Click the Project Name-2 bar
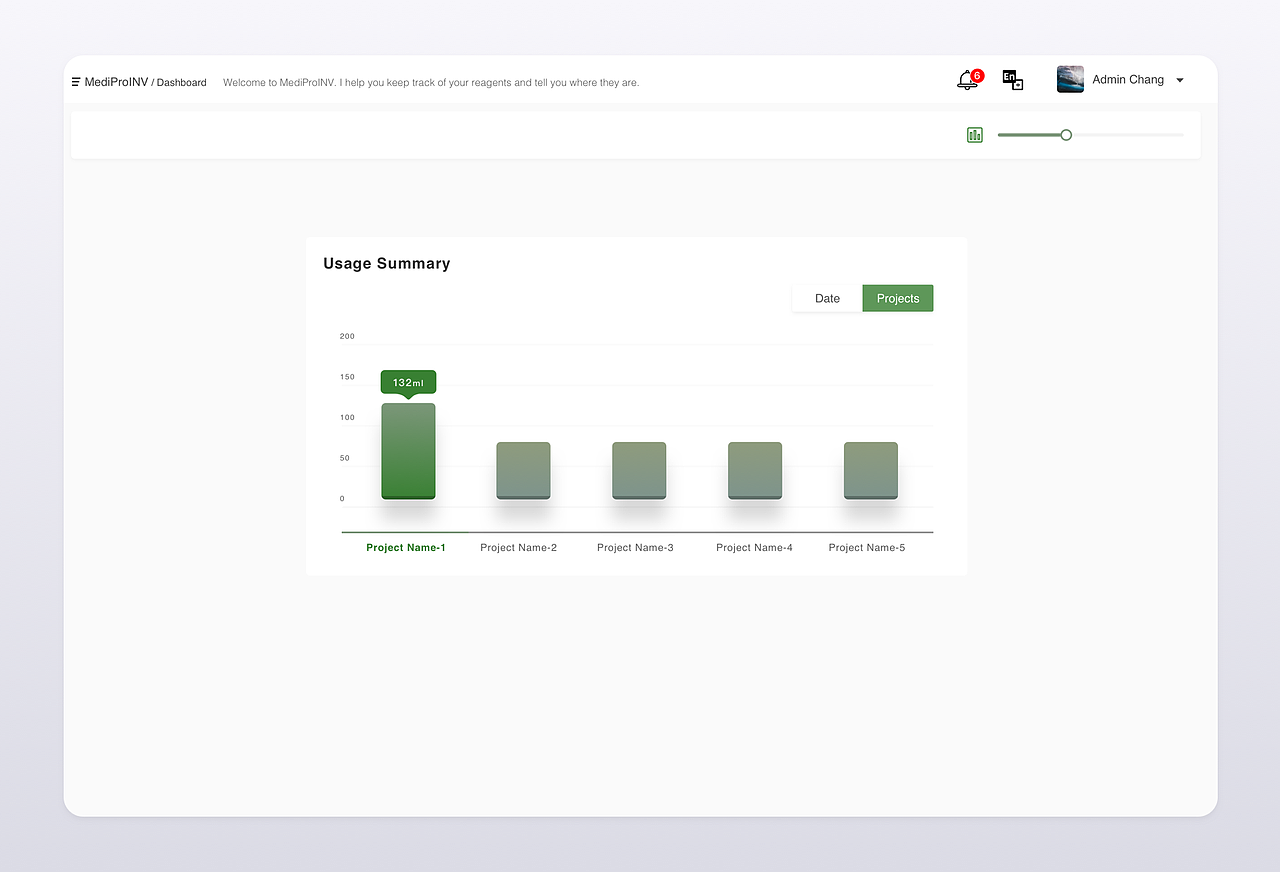This screenshot has width=1280, height=872. point(523,470)
